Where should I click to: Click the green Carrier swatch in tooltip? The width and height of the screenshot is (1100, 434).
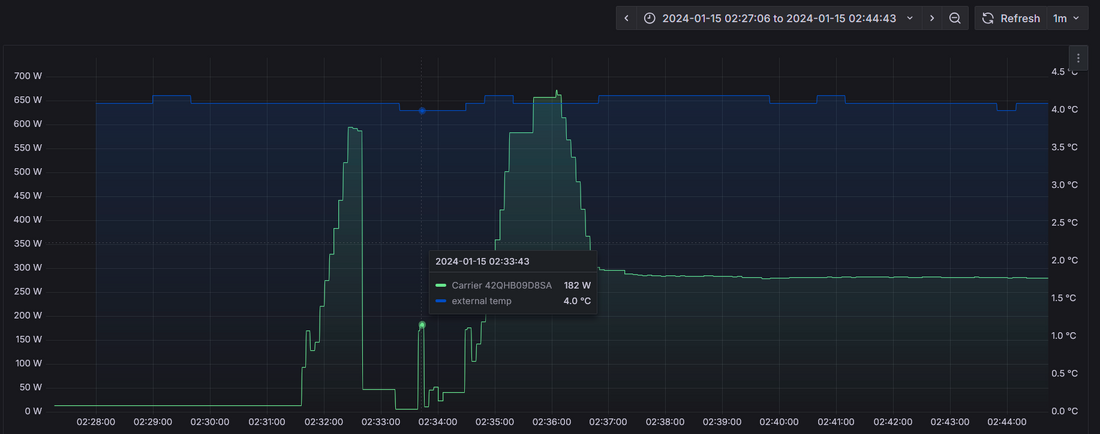click(x=441, y=285)
